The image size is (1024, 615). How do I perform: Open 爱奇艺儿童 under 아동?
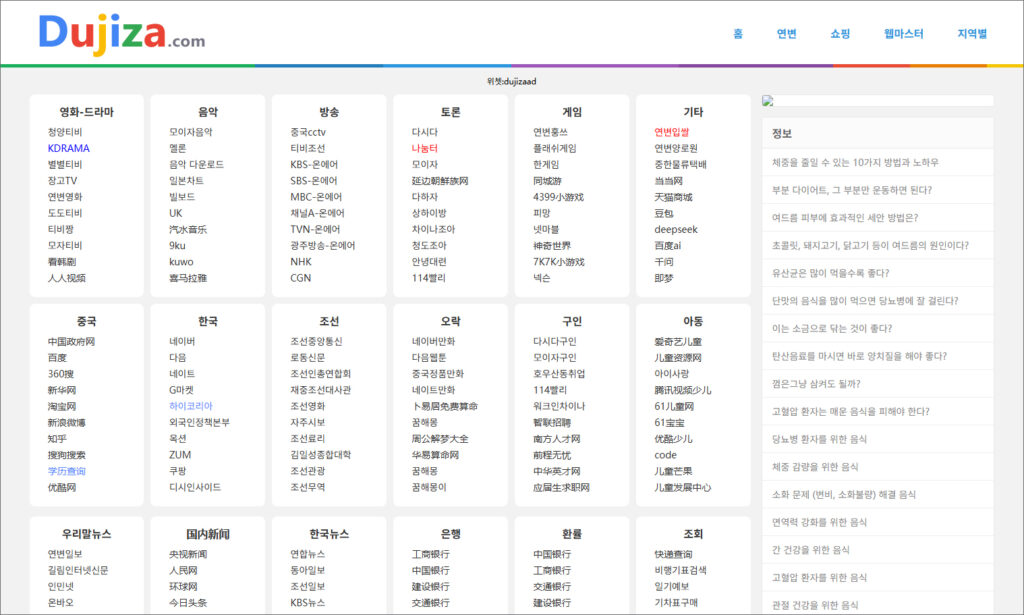pyautogui.click(x=678, y=341)
